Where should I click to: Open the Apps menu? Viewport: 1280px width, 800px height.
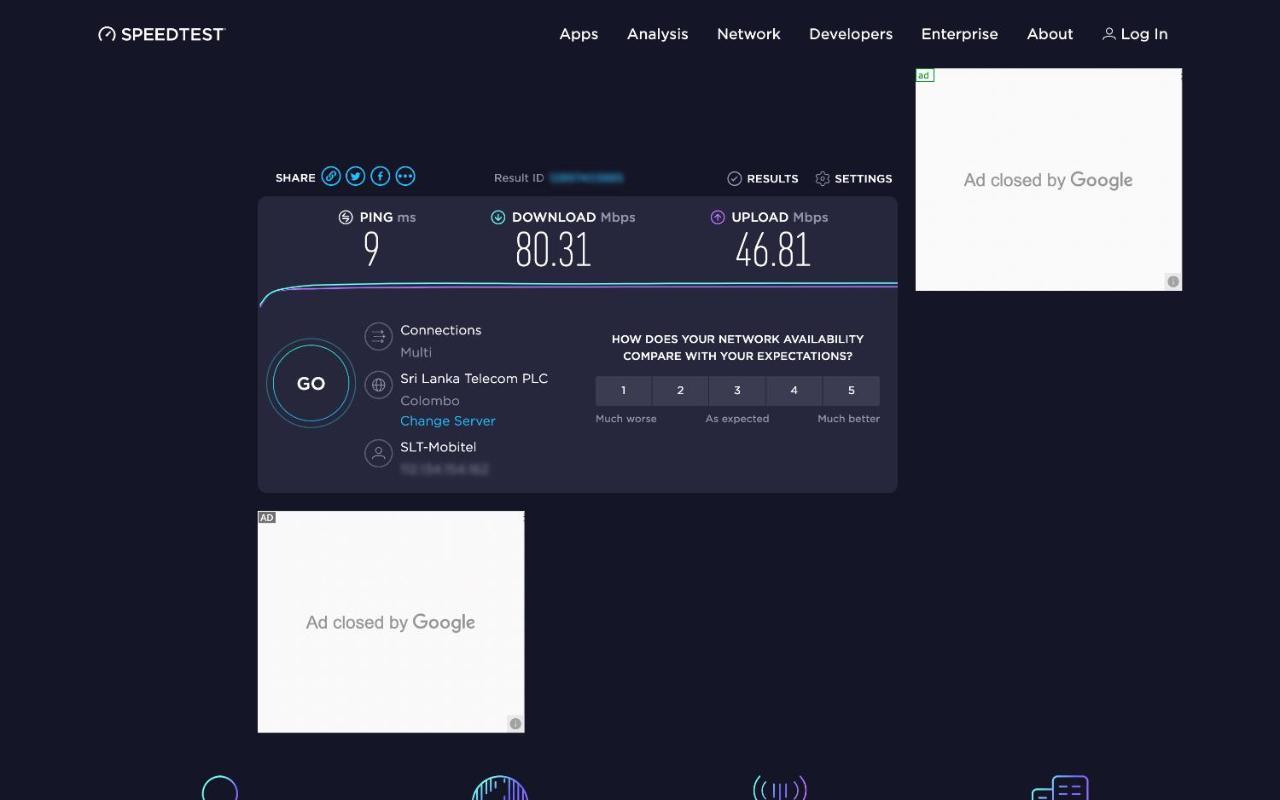(x=579, y=34)
